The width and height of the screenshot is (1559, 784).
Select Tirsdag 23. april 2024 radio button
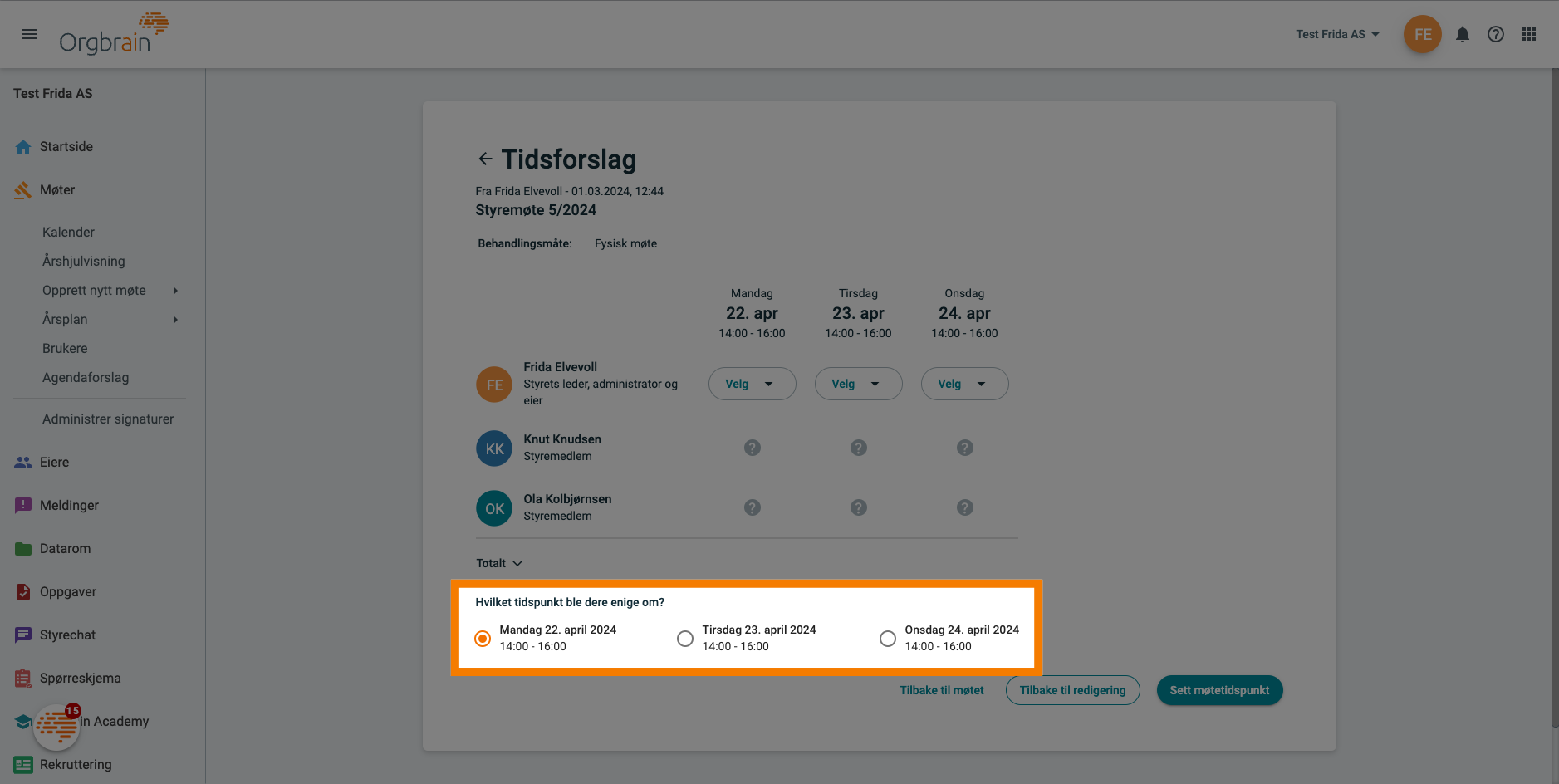point(685,639)
